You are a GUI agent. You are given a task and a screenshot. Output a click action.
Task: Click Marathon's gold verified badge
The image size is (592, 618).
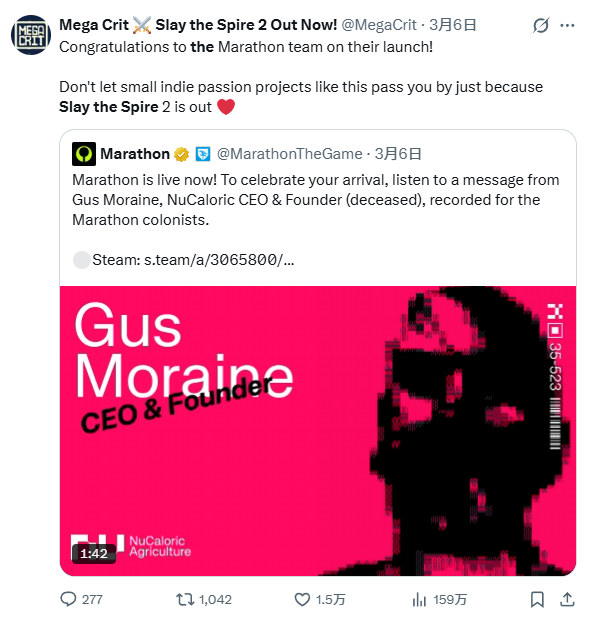182,154
